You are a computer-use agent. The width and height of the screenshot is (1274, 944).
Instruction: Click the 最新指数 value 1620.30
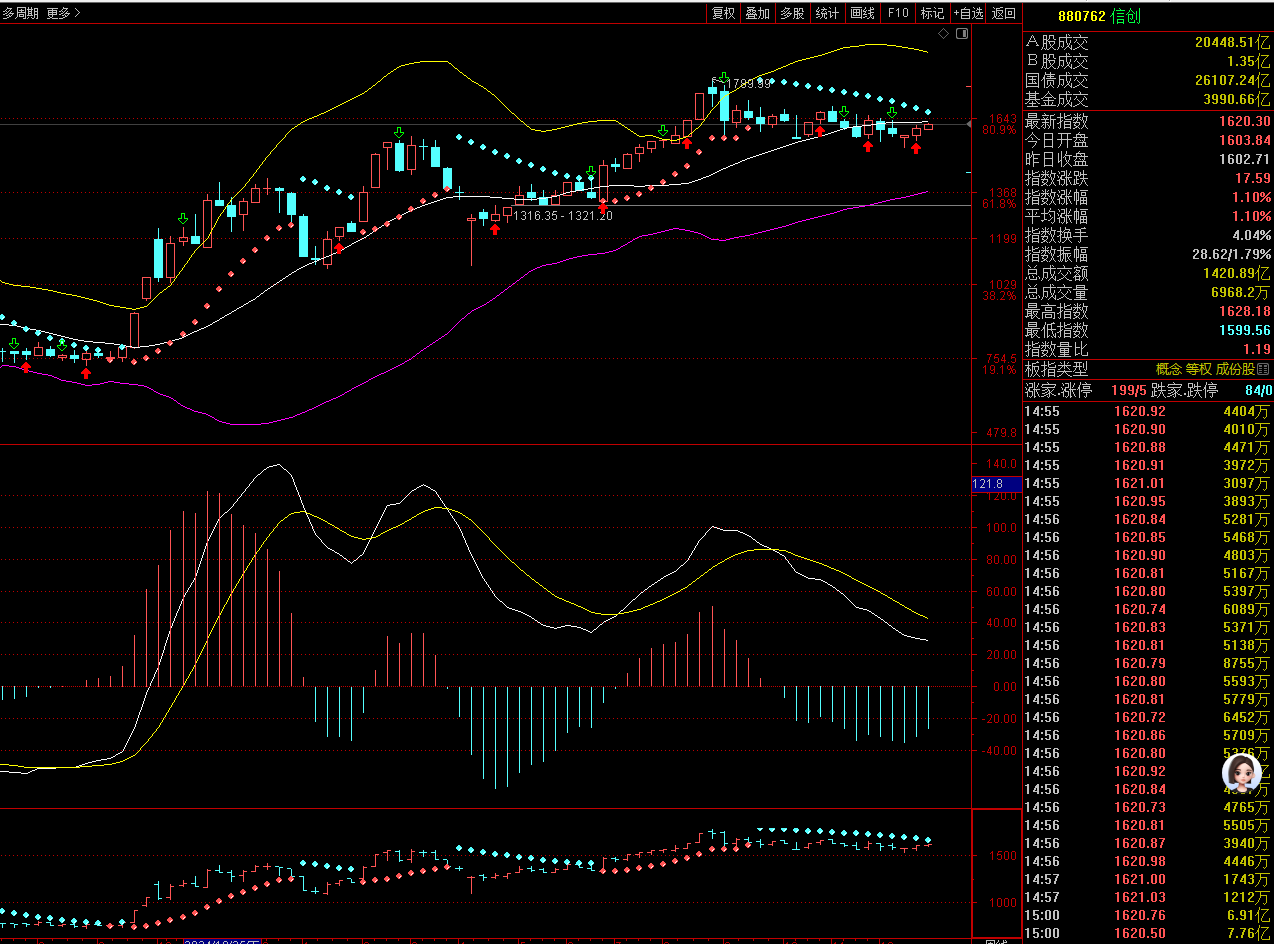[x=1245, y=121]
